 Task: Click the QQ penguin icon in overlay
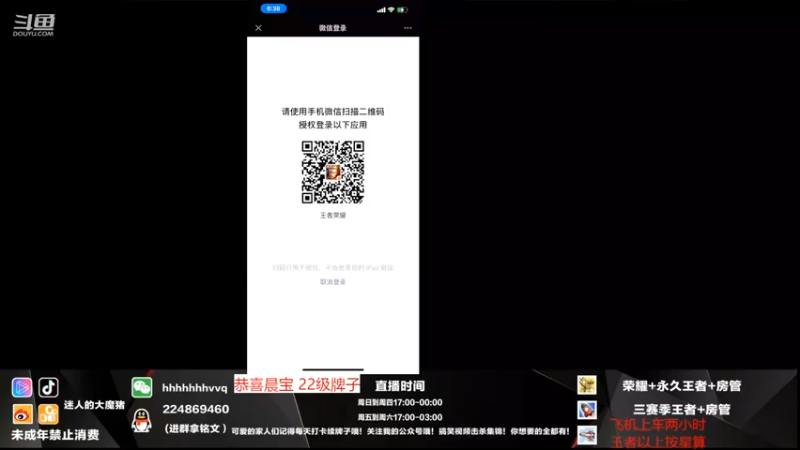tap(141, 420)
